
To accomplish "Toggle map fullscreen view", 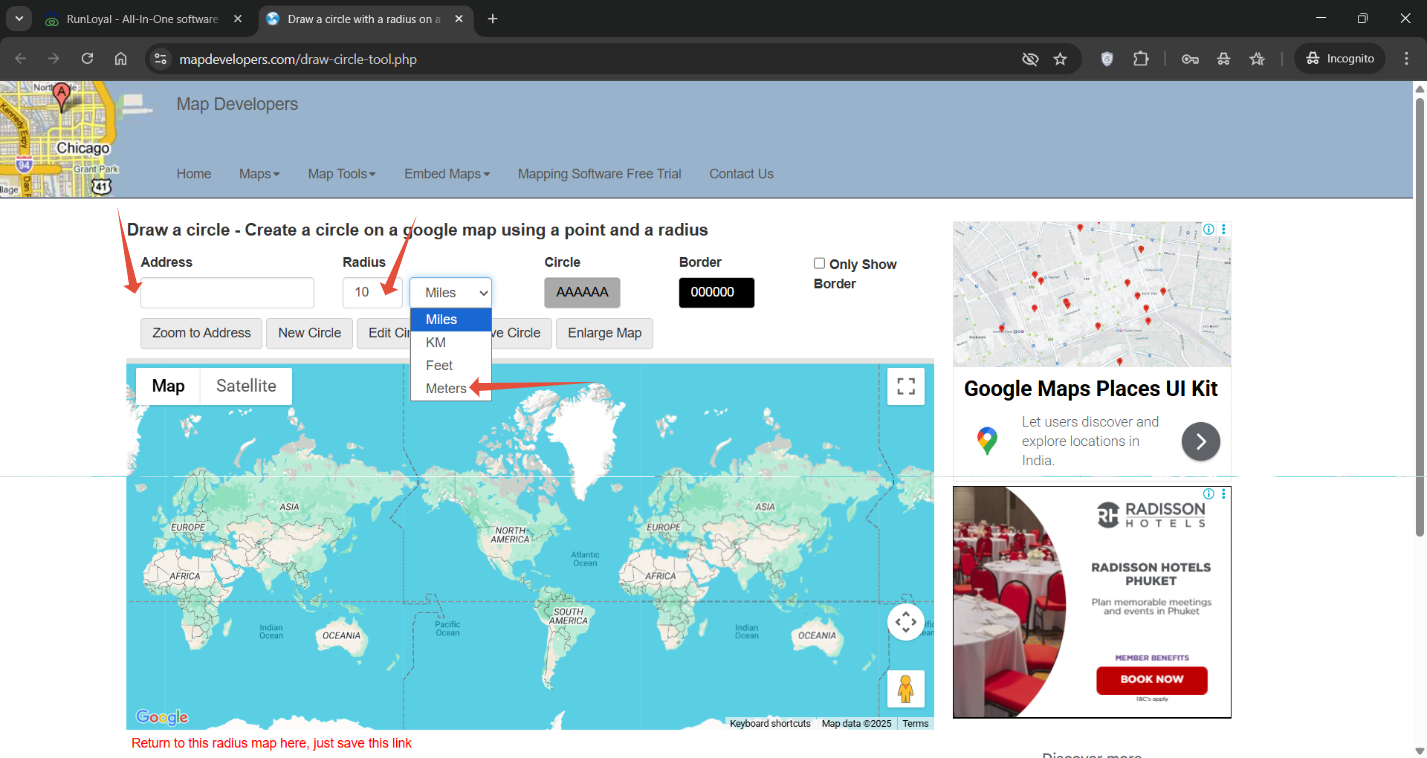I will [x=906, y=386].
